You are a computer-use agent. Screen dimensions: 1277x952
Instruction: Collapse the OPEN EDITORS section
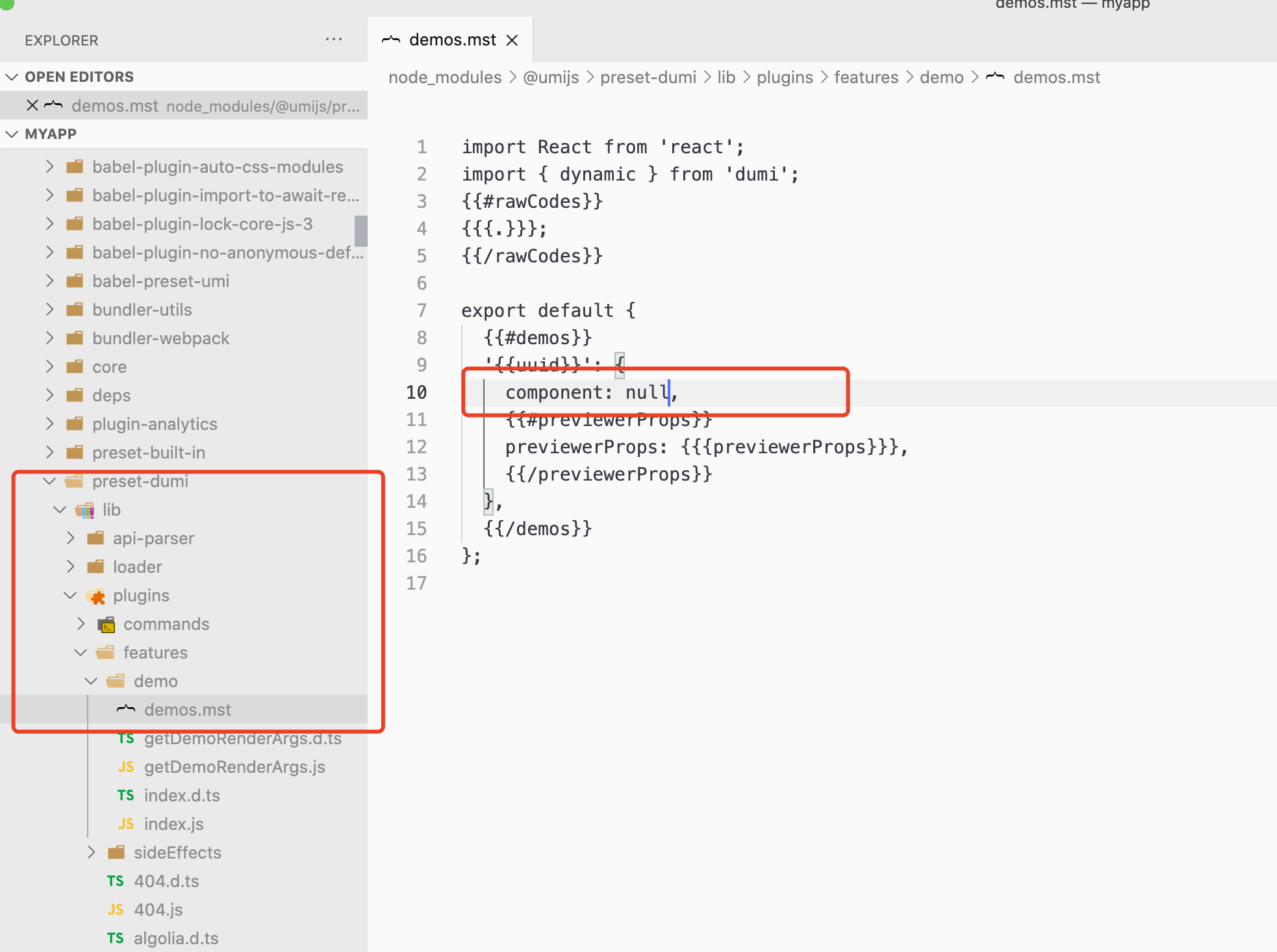point(12,77)
